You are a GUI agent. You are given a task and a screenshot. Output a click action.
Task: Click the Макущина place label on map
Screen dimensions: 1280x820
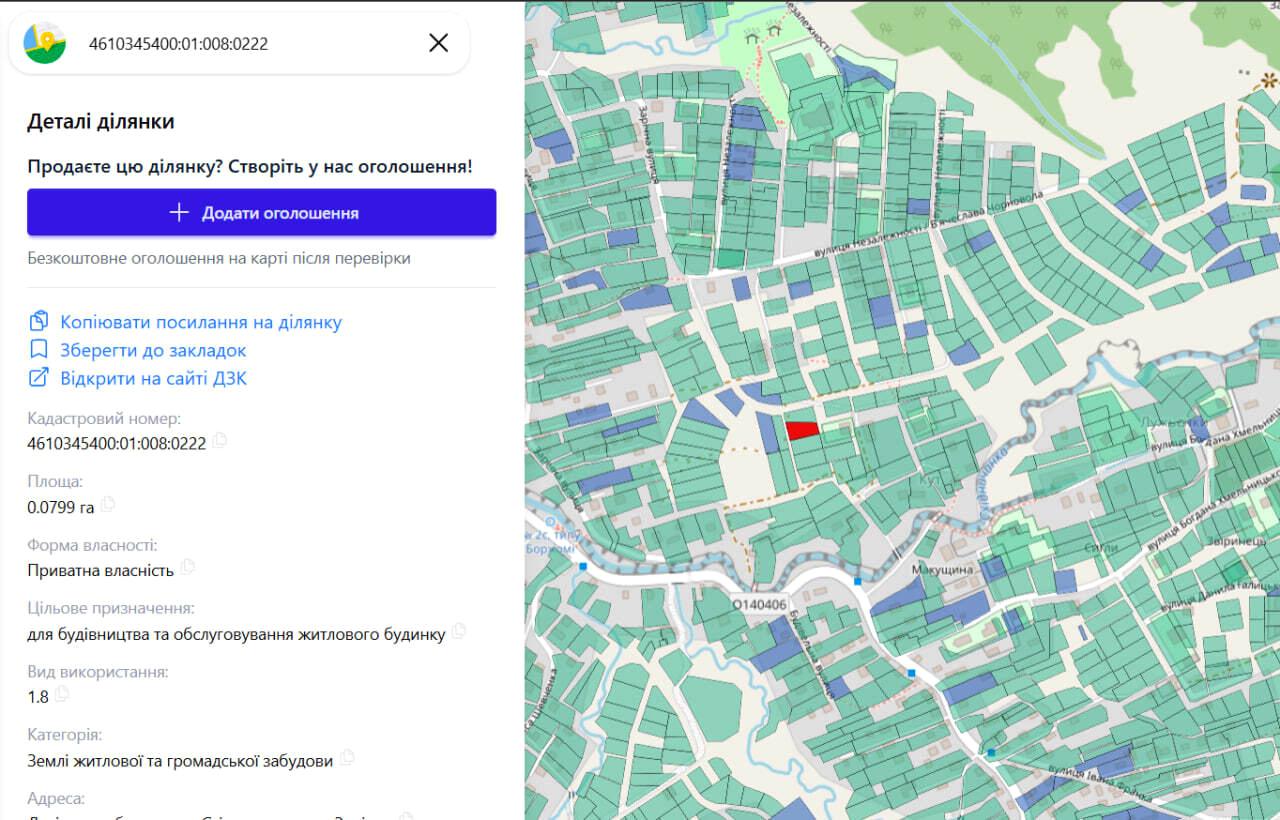tap(942, 570)
